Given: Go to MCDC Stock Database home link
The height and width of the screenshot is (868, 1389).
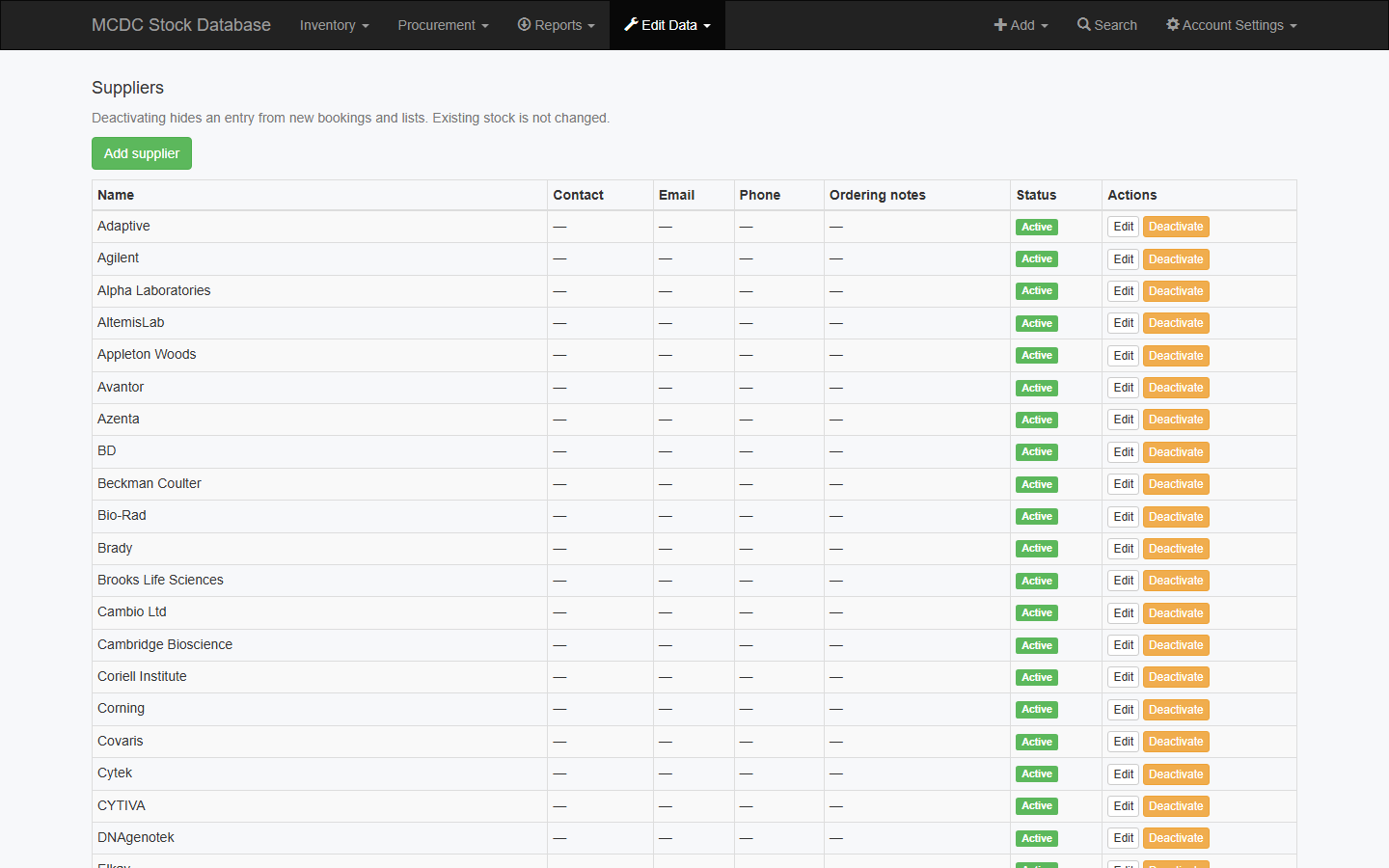Looking at the screenshot, I should click(181, 25).
